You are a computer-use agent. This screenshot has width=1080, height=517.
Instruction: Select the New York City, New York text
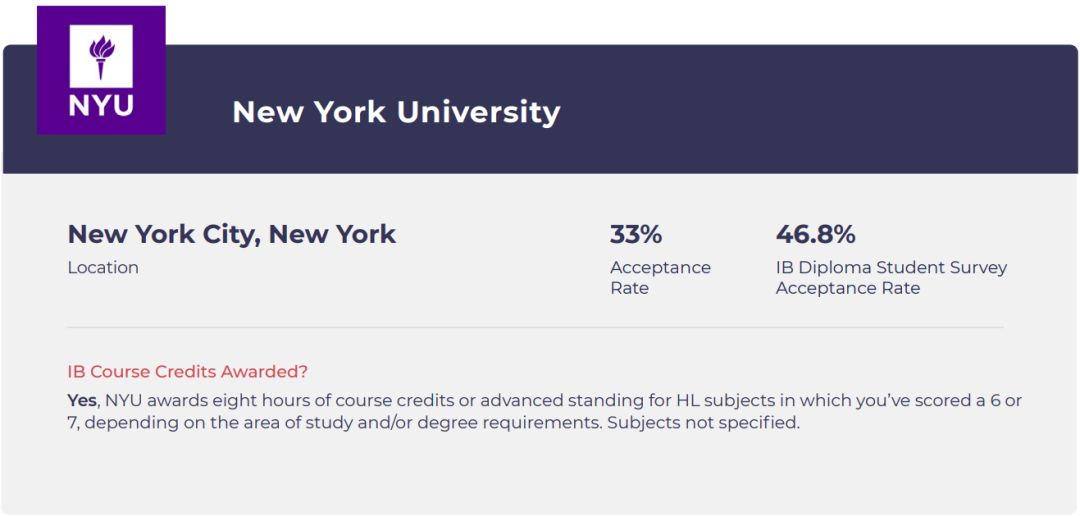click(x=232, y=234)
